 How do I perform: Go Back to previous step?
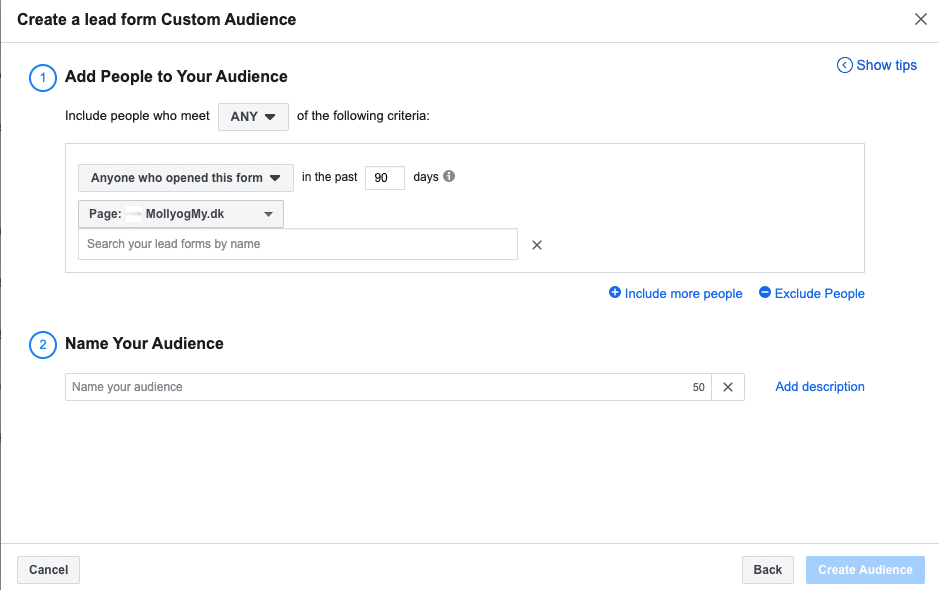[x=768, y=570]
